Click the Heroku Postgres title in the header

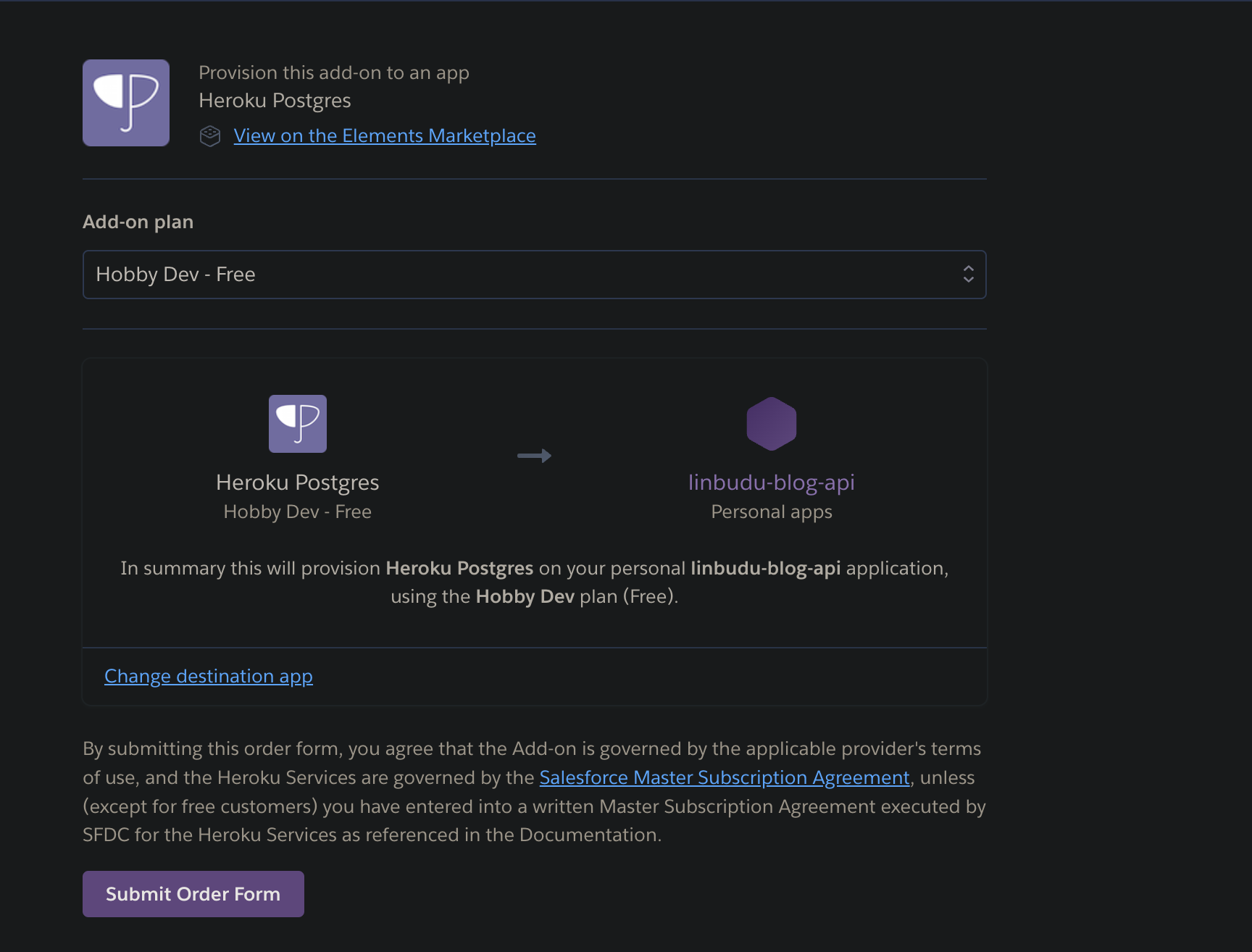pos(275,101)
